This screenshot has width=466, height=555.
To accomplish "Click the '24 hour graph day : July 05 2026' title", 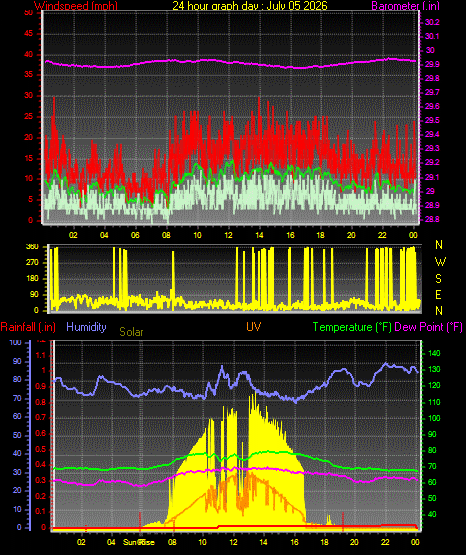I will (250, 6).
